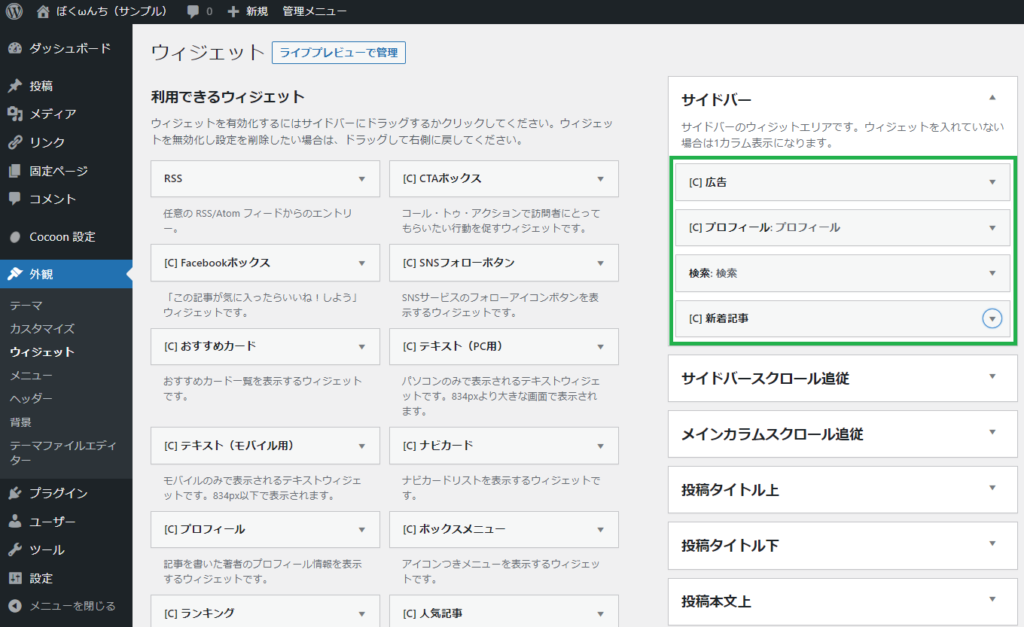Viewport: 1024px width, 627px height.
Task: Open 新規 in the admin bar
Action: (x=257, y=11)
